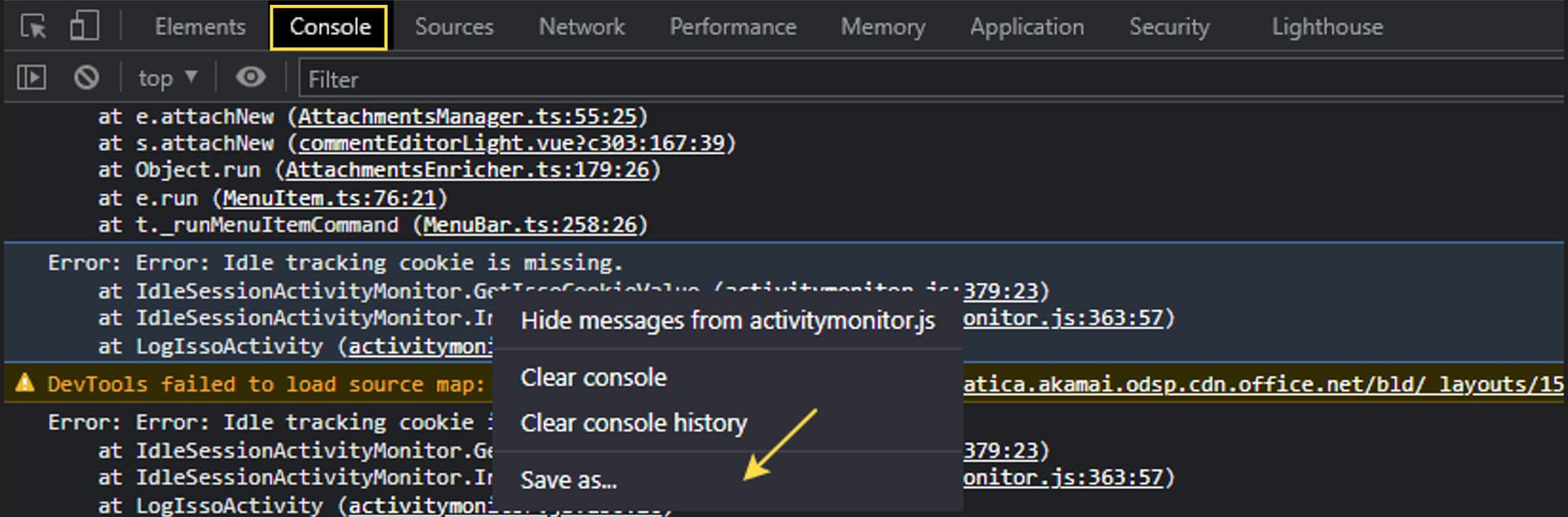Toggle the device toolbar icon
This screenshot has width=1568, height=517.
pos(83,26)
